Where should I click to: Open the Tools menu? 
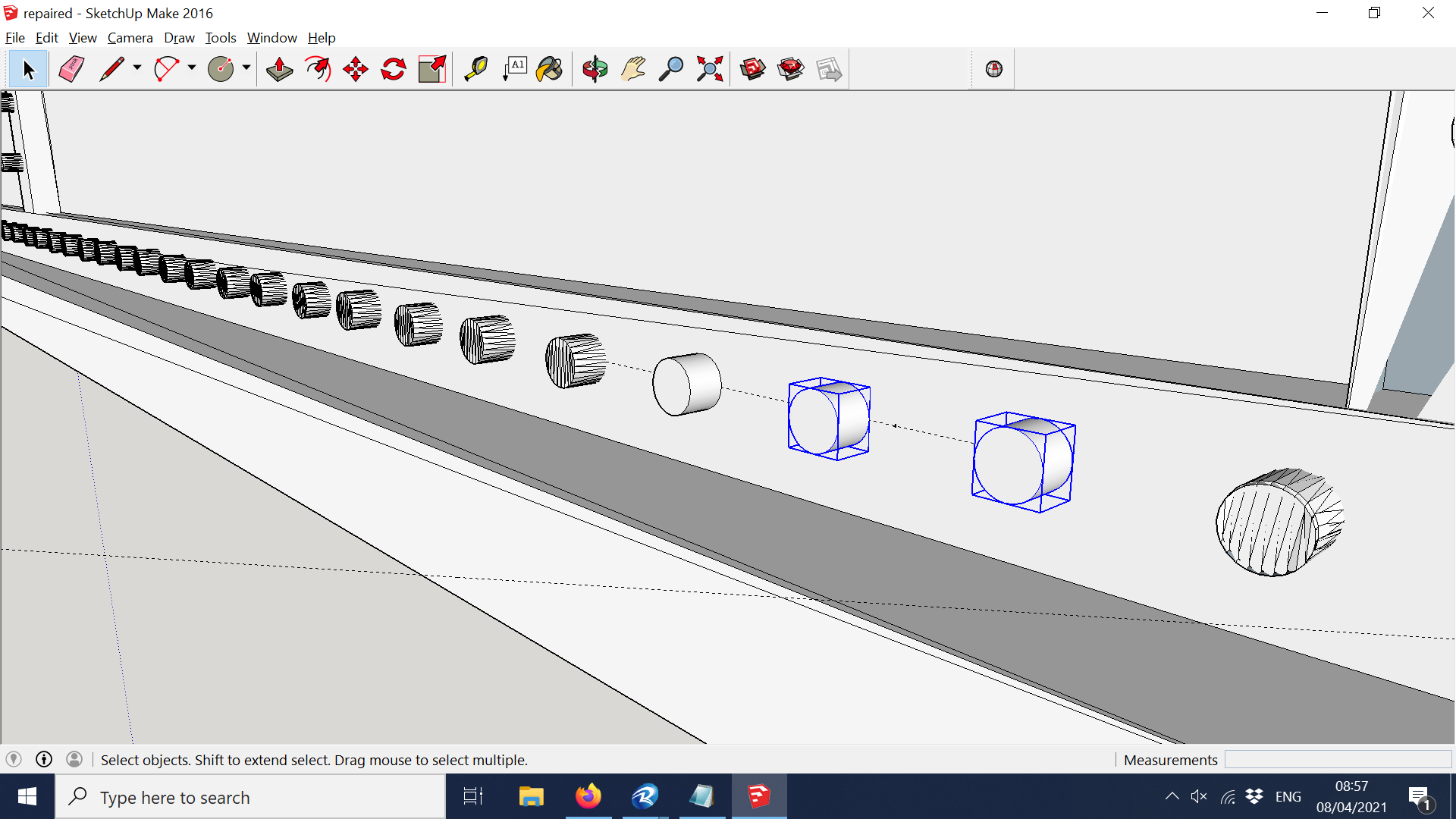(220, 37)
